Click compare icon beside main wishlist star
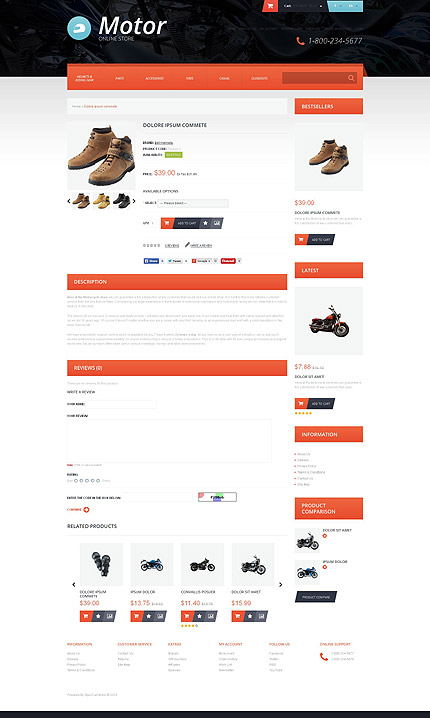 click(x=217, y=223)
